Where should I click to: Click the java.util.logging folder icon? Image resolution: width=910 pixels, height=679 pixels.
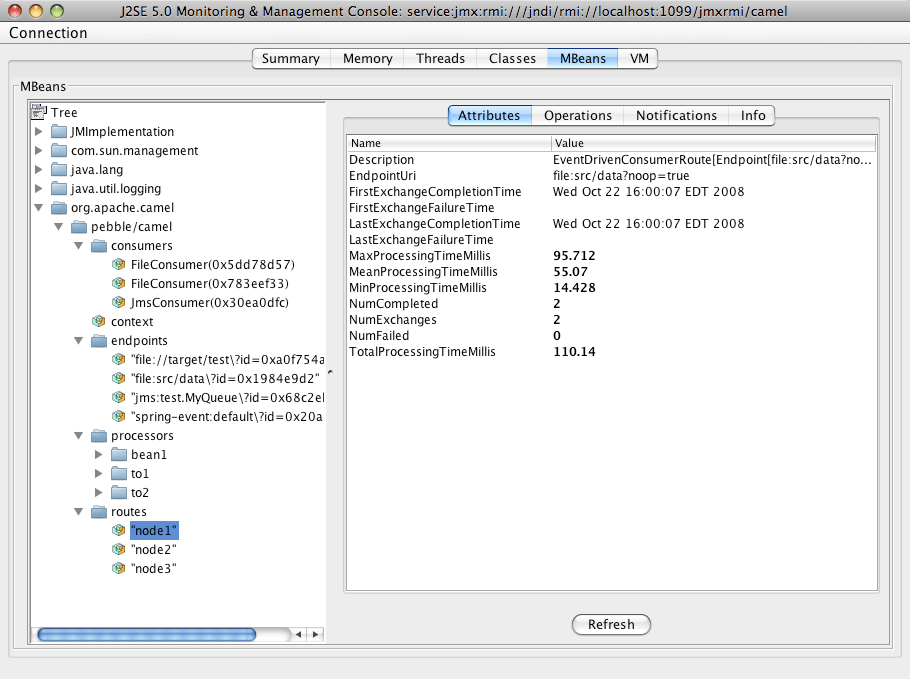click(x=59, y=188)
